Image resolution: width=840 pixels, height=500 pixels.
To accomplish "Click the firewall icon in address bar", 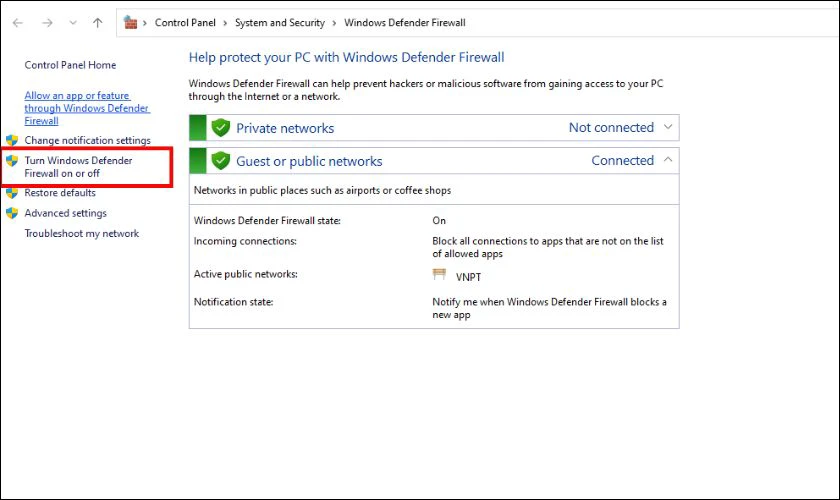I will coord(130,23).
